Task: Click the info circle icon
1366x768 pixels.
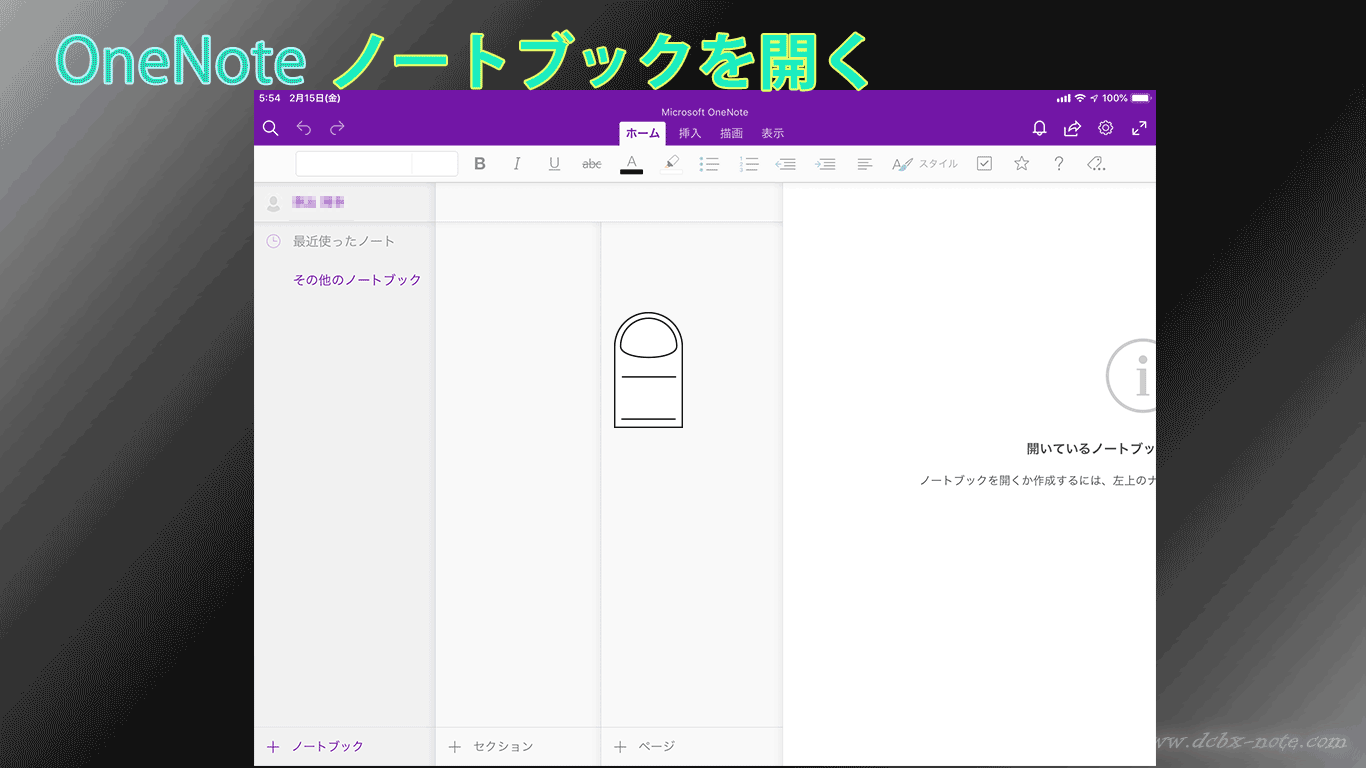Action: coord(1131,376)
